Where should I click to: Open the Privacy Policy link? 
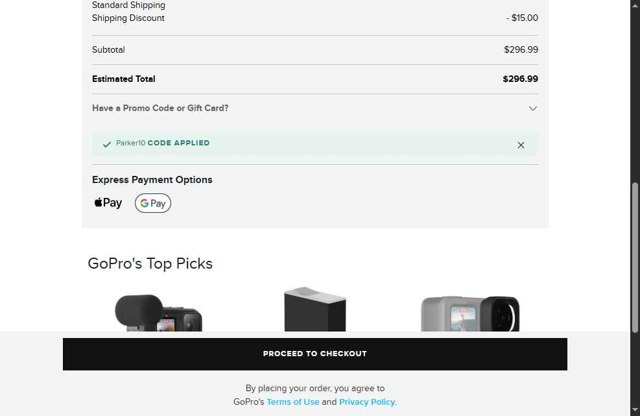(367, 402)
